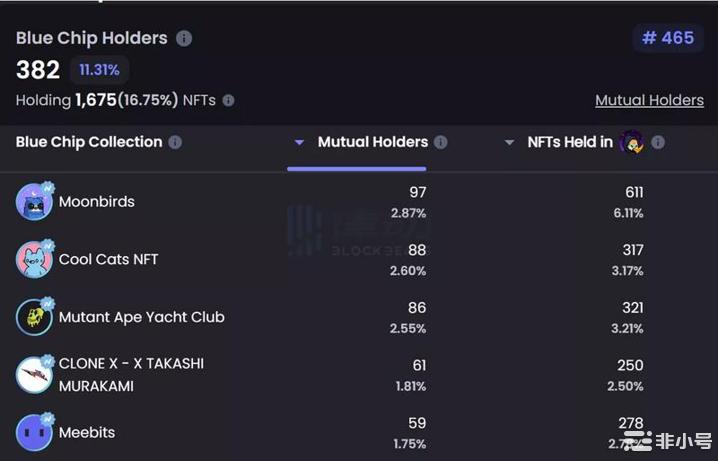Click the Meebits collection avatar

coord(34,432)
